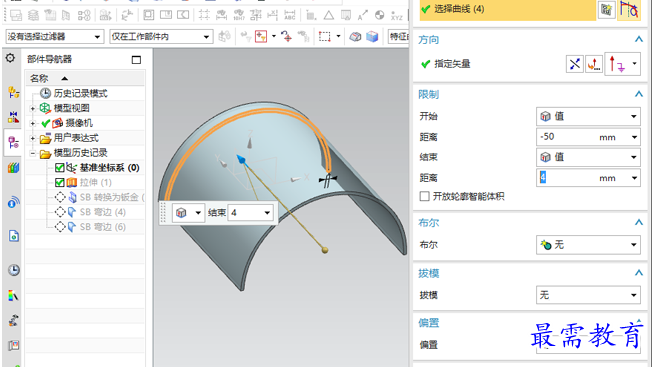Select the History Mode tree row
Screen dimensions: 652x367
(80, 94)
